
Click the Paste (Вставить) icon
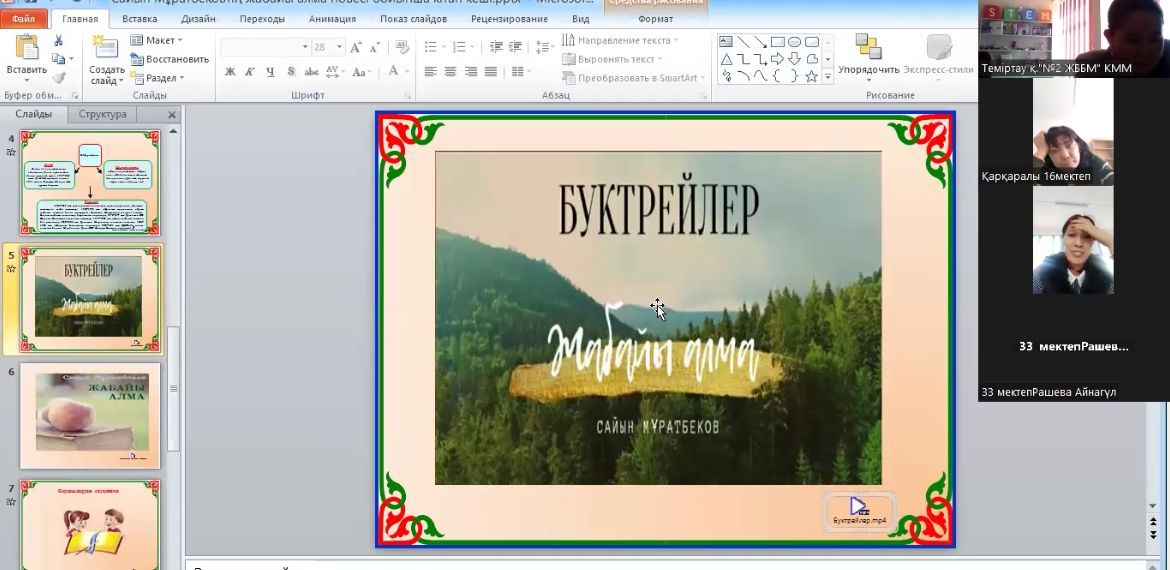[26, 50]
